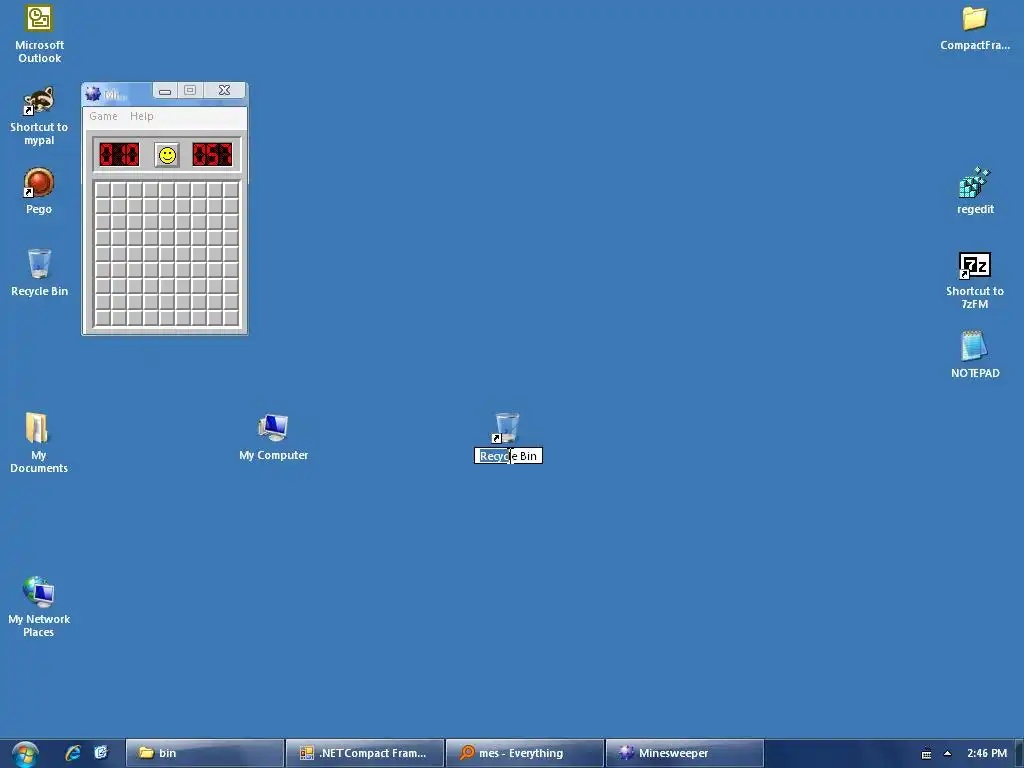This screenshot has width=1024, height=768.
Task: Click the Recycle Bin shortcut icon being renamed
Action: pyautogui.click(x=506, y=428)
